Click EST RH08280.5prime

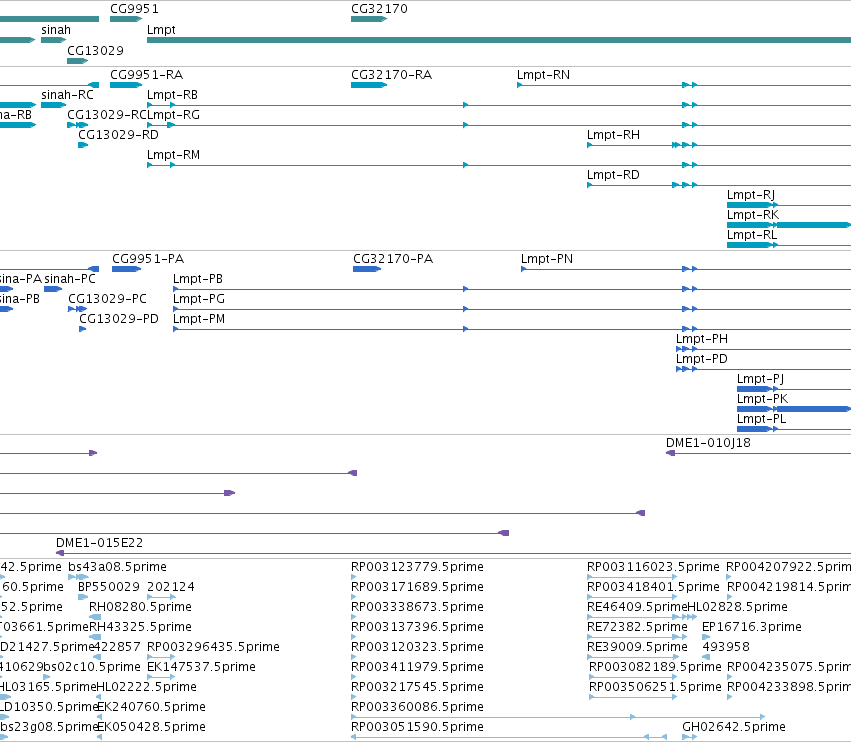point(95,617)
